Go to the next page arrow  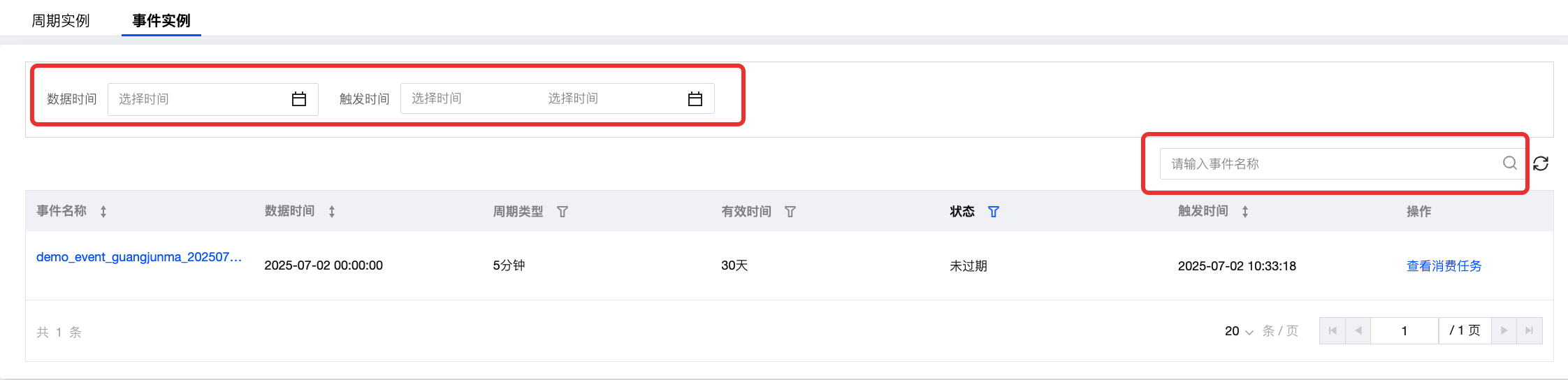(x=1504, y=330)
